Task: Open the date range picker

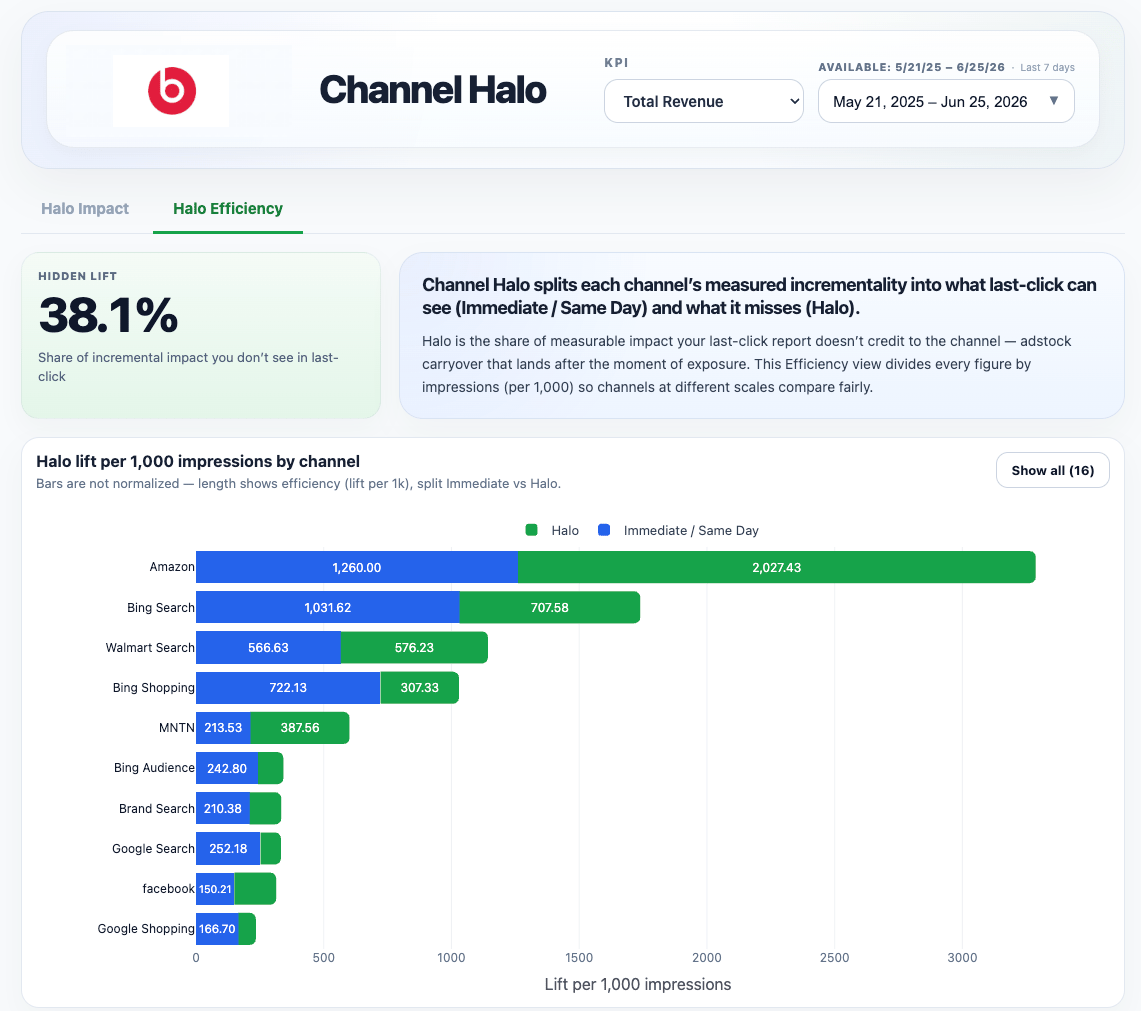Action: click(x=946, y=101)
